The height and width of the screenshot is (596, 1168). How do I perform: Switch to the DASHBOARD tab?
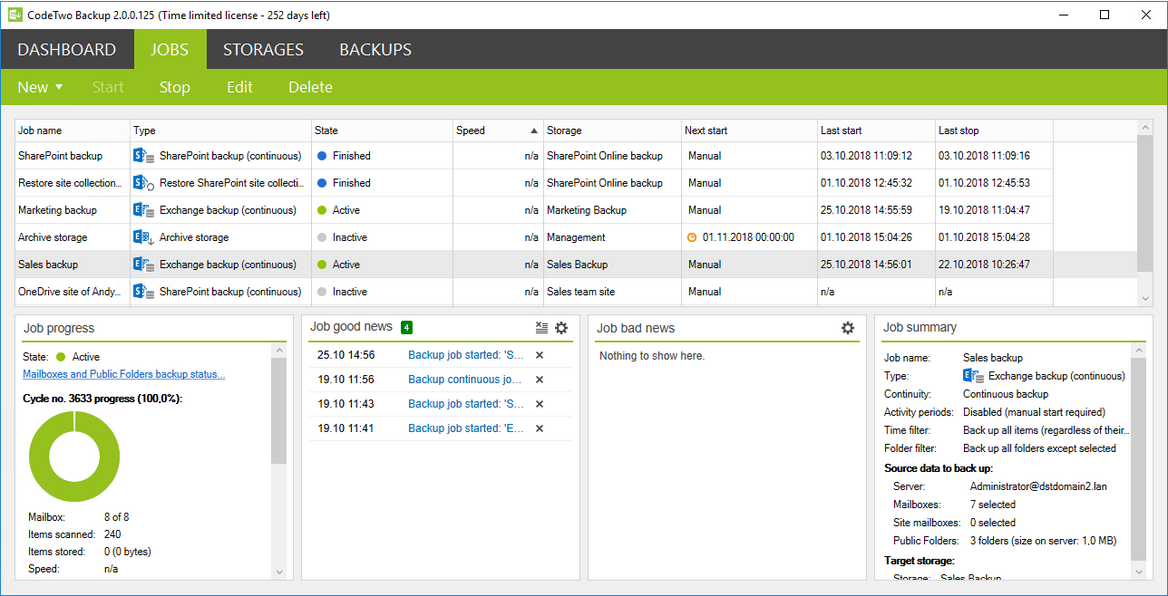66,49
